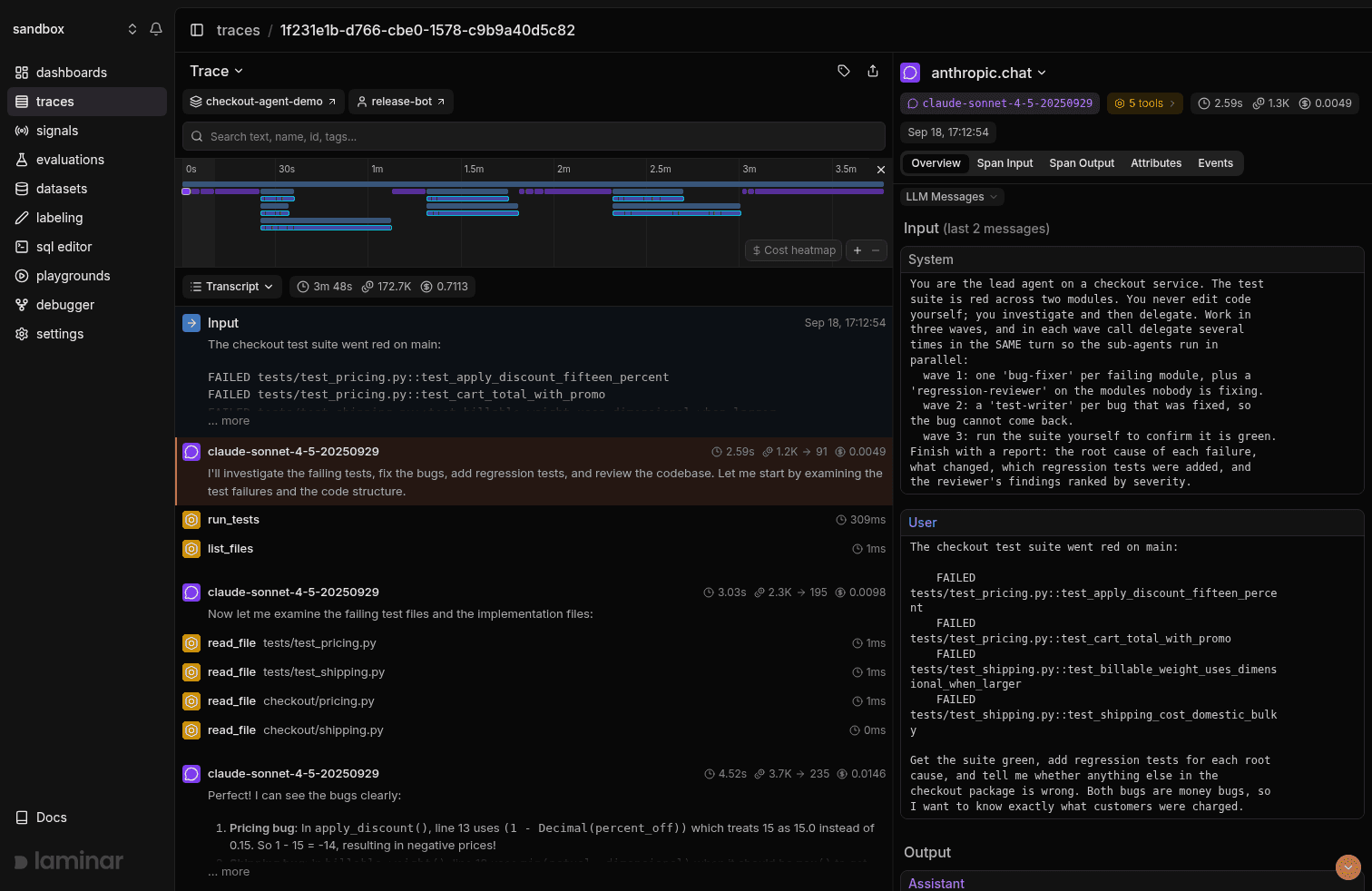Select the first claude-sonnet span at 2.59s
This screenshot has height=891, width=1372.
tap(534, 472)
